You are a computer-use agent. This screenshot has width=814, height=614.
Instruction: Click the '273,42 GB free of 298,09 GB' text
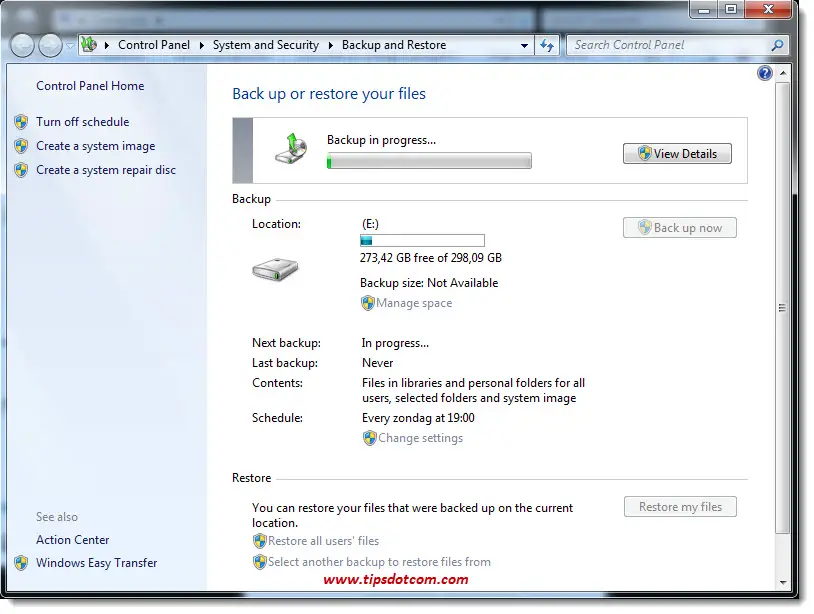click(x=430, y=257)
